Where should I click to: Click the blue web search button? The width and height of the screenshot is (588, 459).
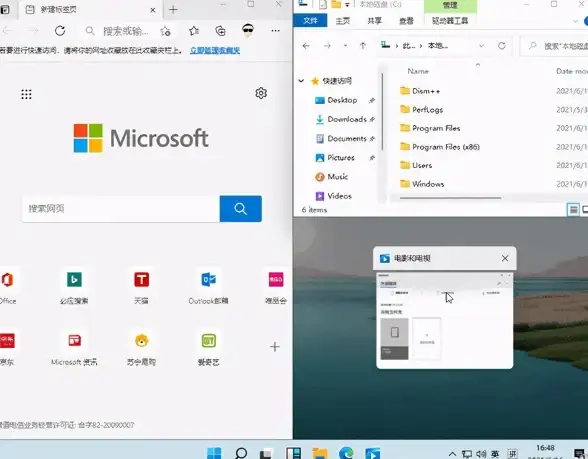(241, 208)
